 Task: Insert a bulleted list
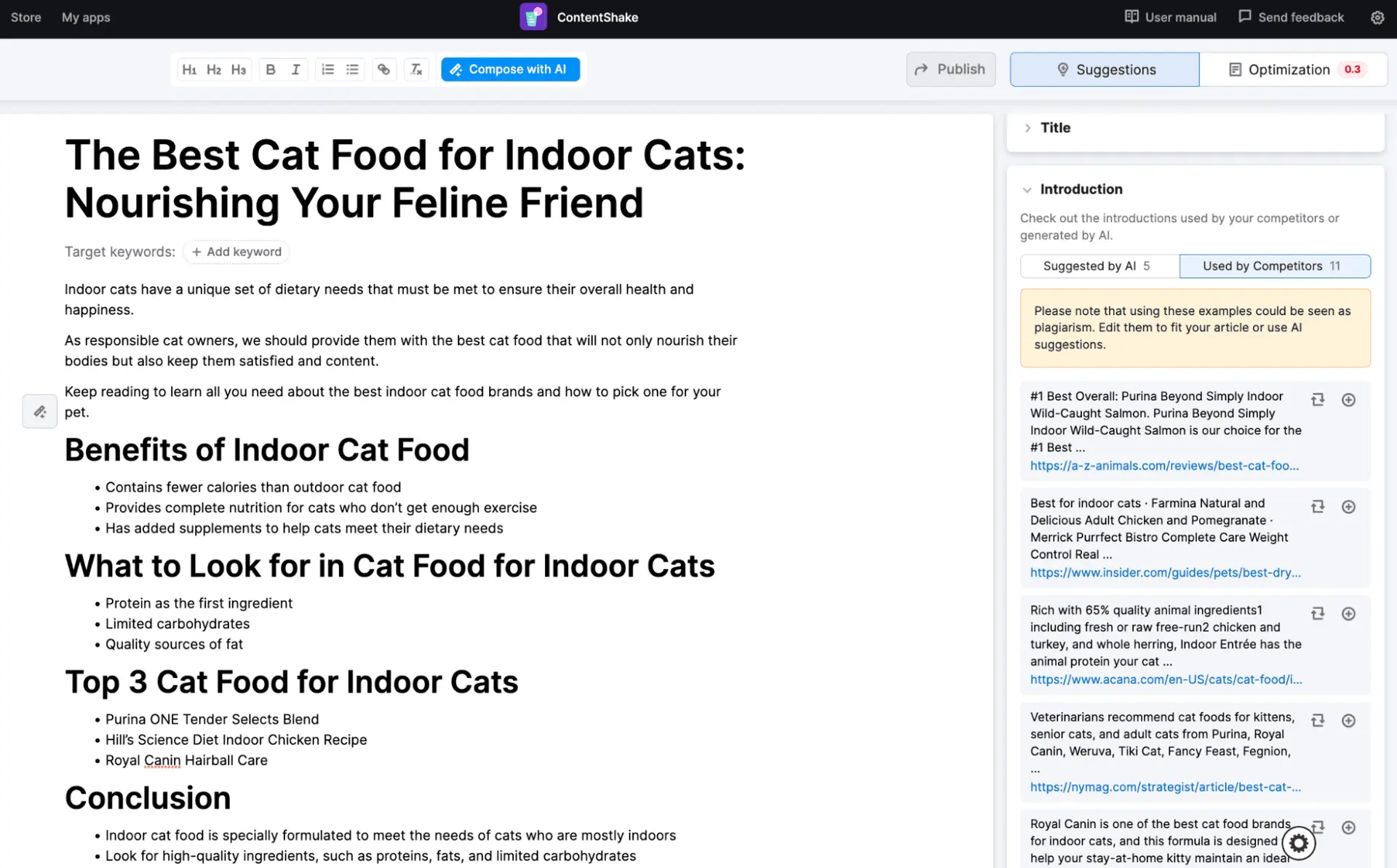[x=352, y=69]
